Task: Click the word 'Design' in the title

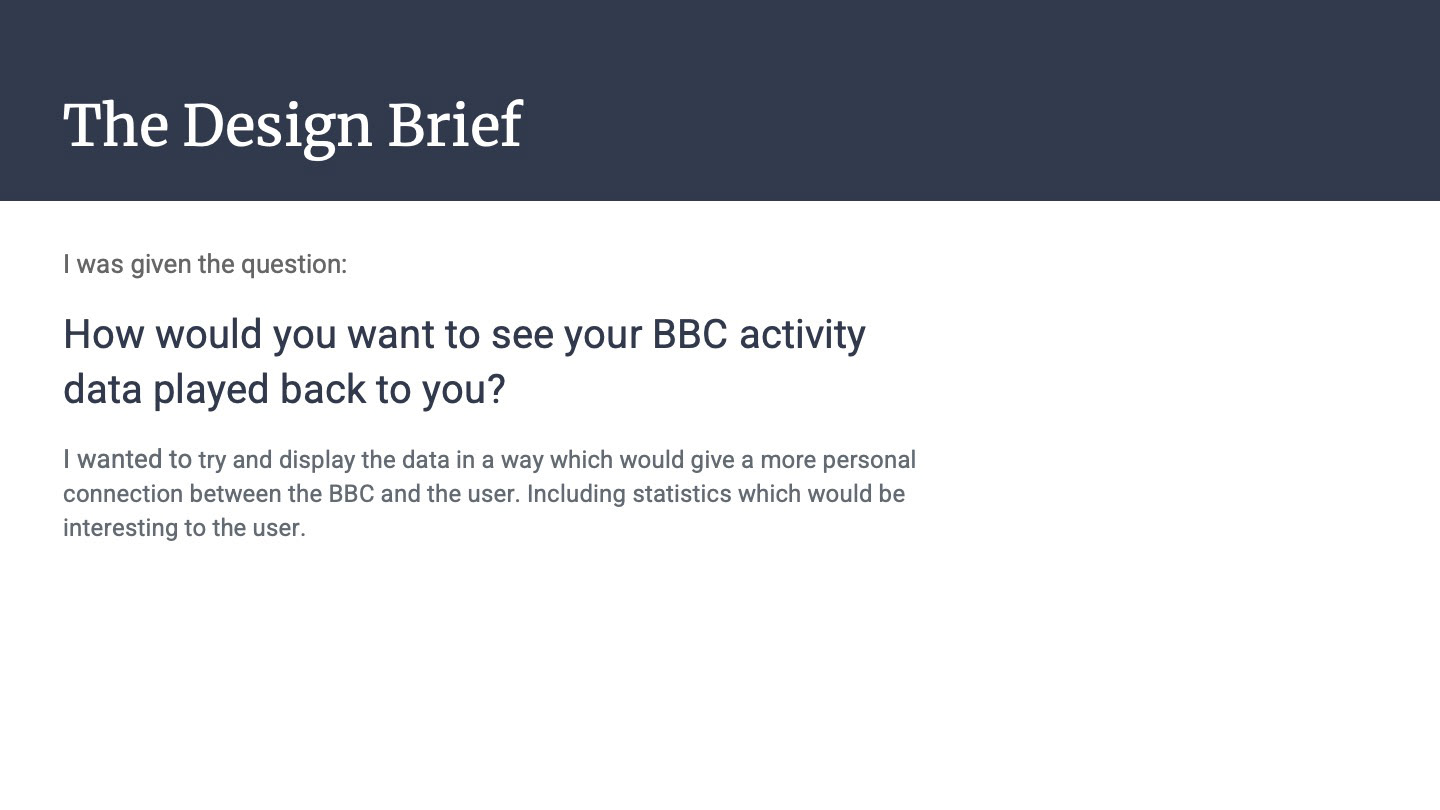Action: [x=277, y=128]
